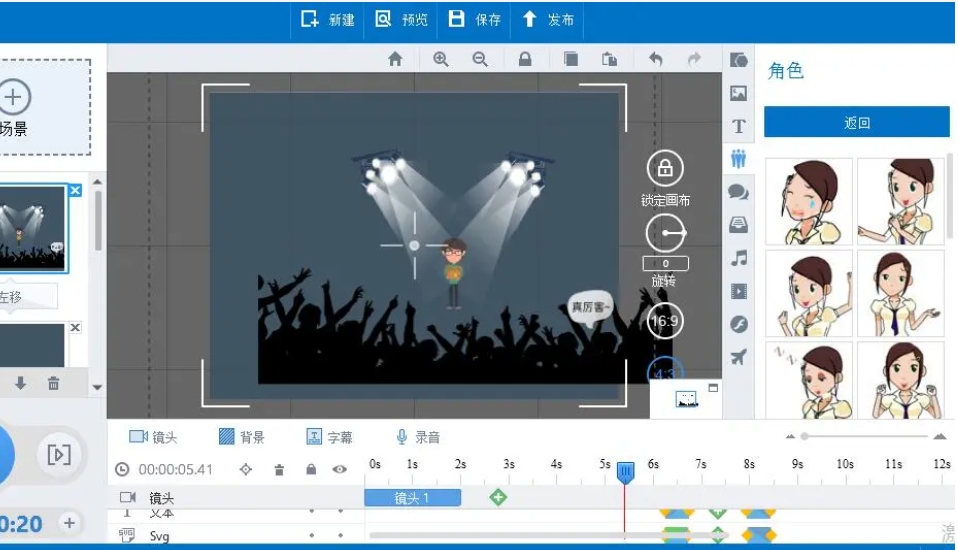This screenshot has width=958, height=550.
Task: Open the text tool in right sidebar
Action: (739, 126)
